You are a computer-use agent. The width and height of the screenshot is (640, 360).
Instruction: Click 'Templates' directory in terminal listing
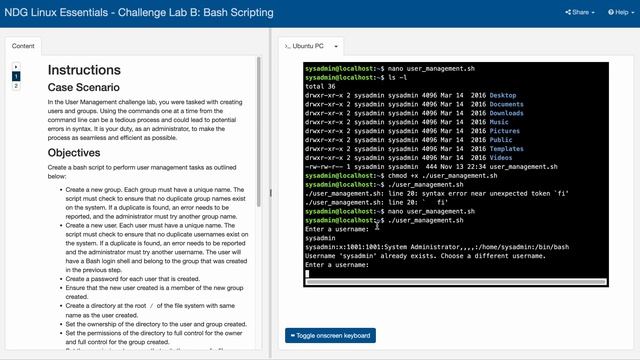click(x=507, y=149)
